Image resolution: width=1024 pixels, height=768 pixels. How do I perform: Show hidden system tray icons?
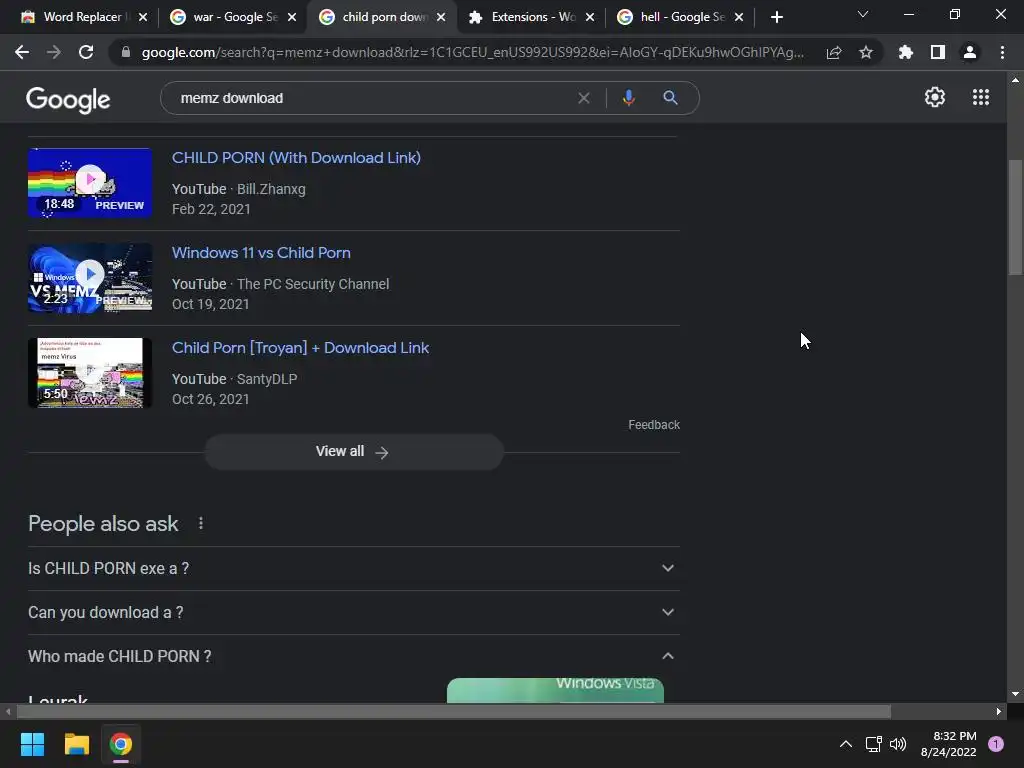coord(846,744)
